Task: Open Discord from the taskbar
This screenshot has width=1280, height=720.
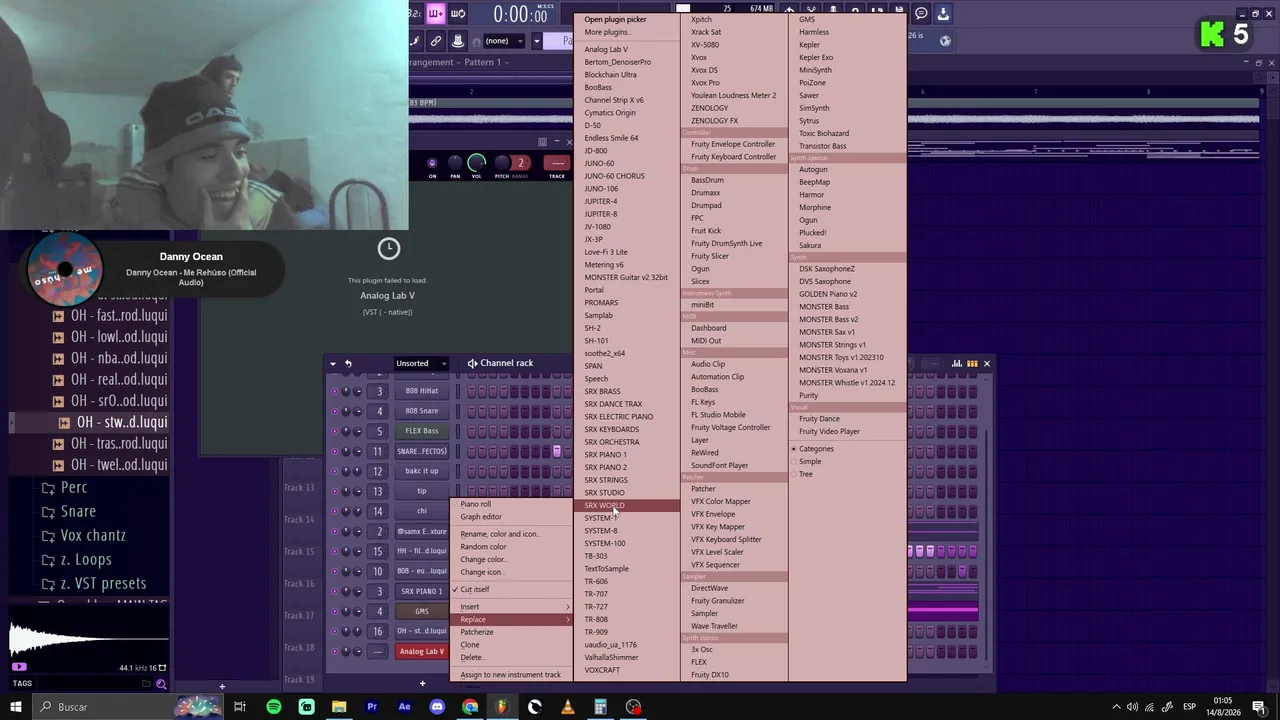Action: pos(437,707)
